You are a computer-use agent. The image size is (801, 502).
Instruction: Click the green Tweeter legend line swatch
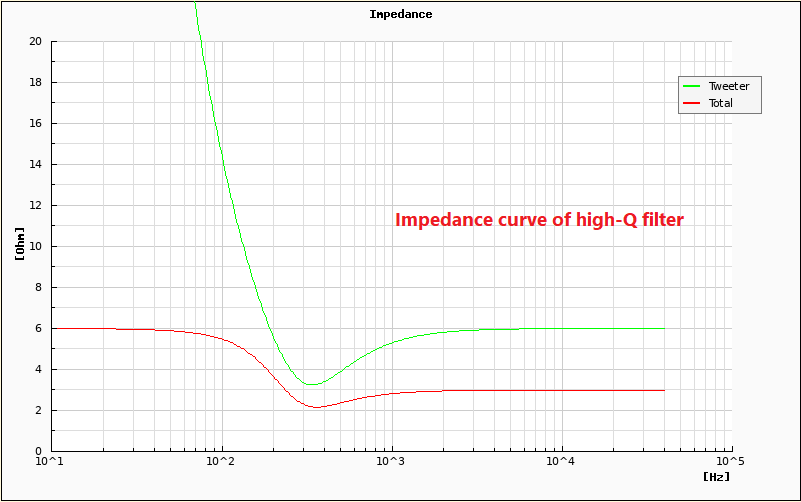691,86
